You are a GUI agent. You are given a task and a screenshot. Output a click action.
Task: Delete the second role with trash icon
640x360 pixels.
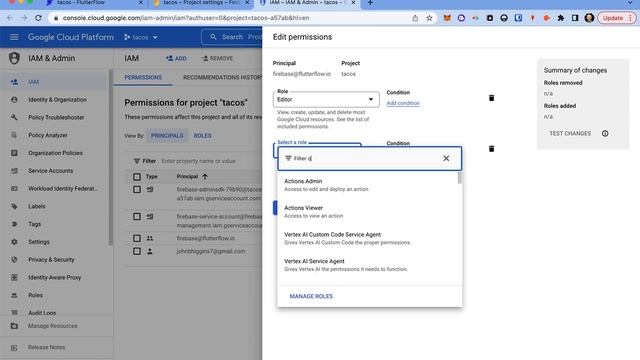[491, 149]
